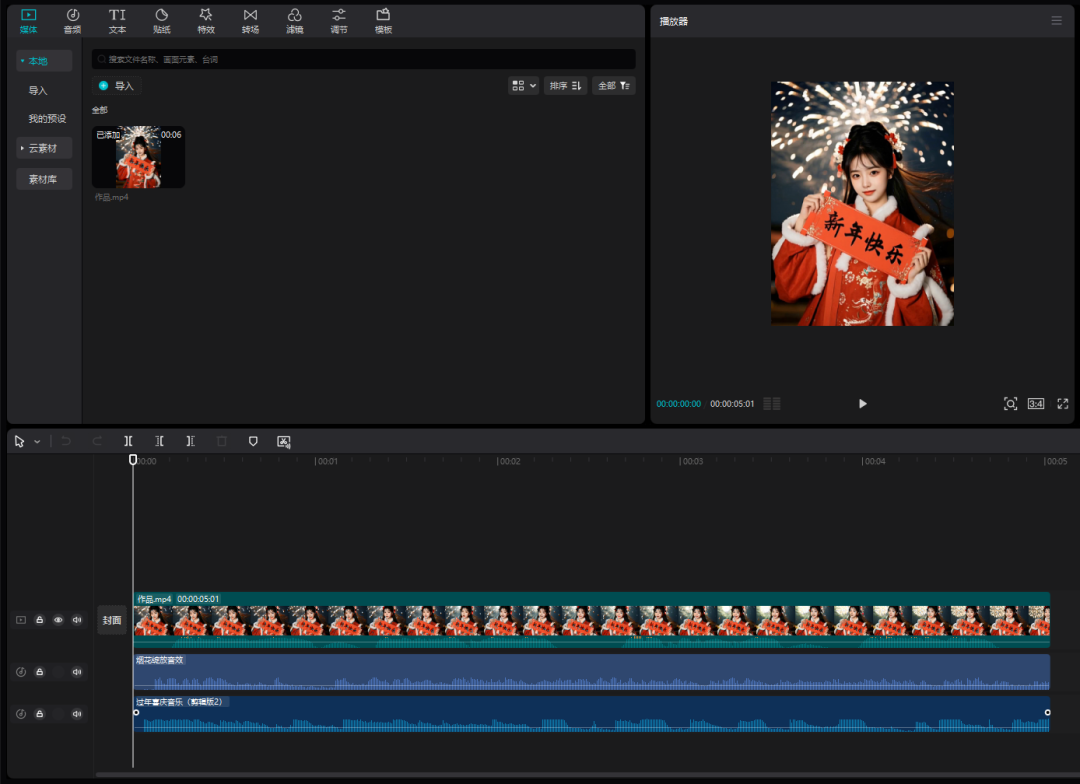Click the marker shield icon in timeline toolbar
This screenshot has width=1080, height=784.
[253, 441]
